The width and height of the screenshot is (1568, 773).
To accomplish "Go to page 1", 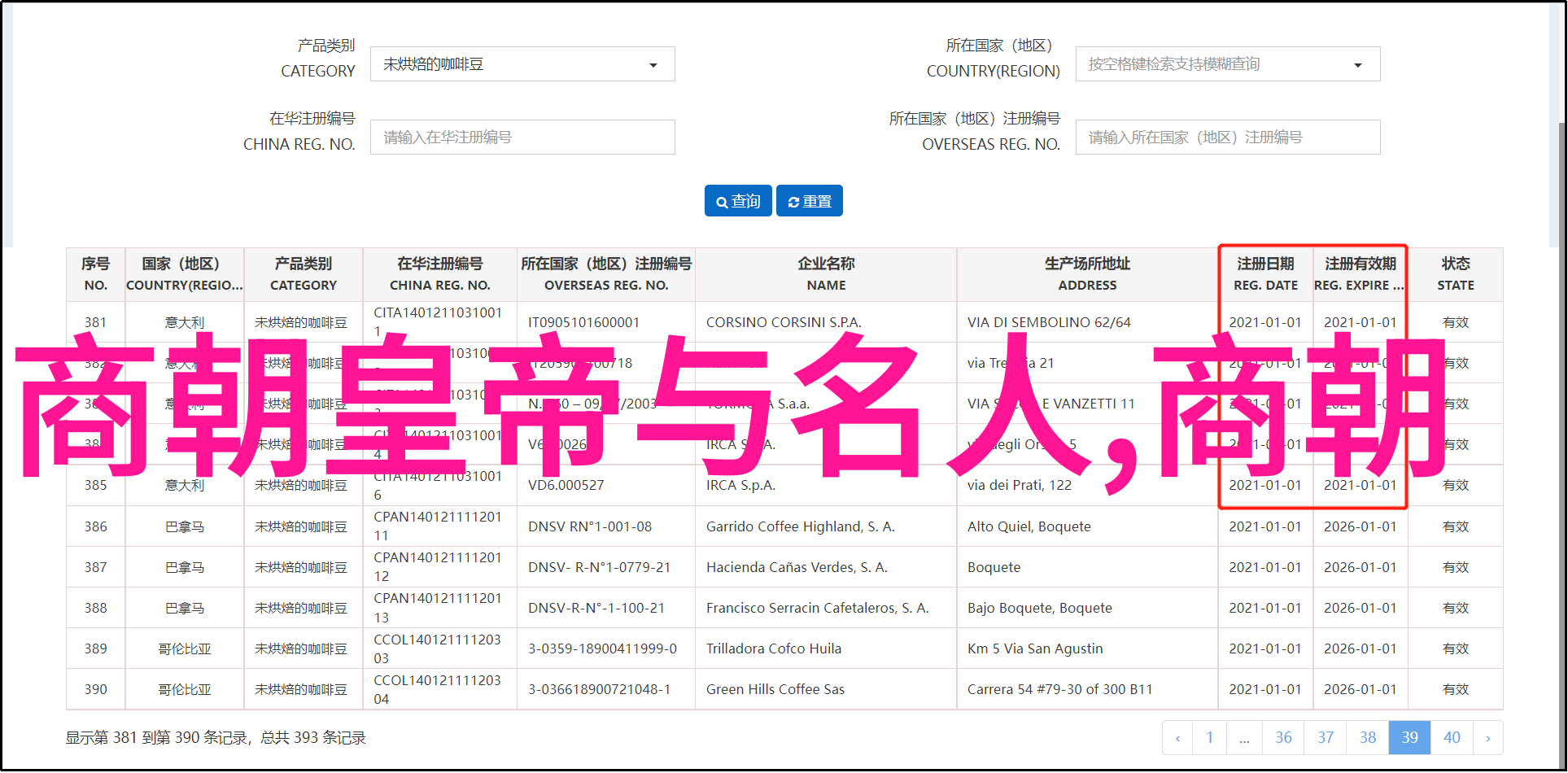I will coord(1210,738).
